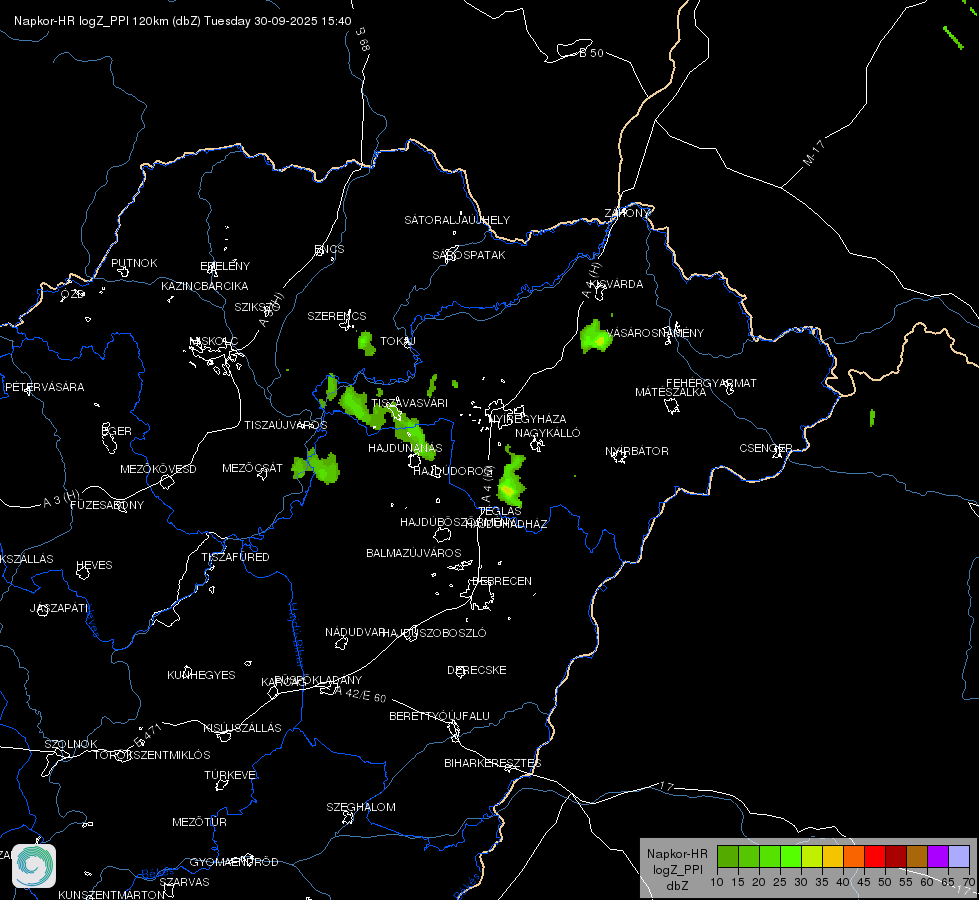Image resolution: width=979 pixels, height=900 pixels.
Task: Select the 50-55 dBZ dark red legend swatch
Action: [x=896, y=857]
